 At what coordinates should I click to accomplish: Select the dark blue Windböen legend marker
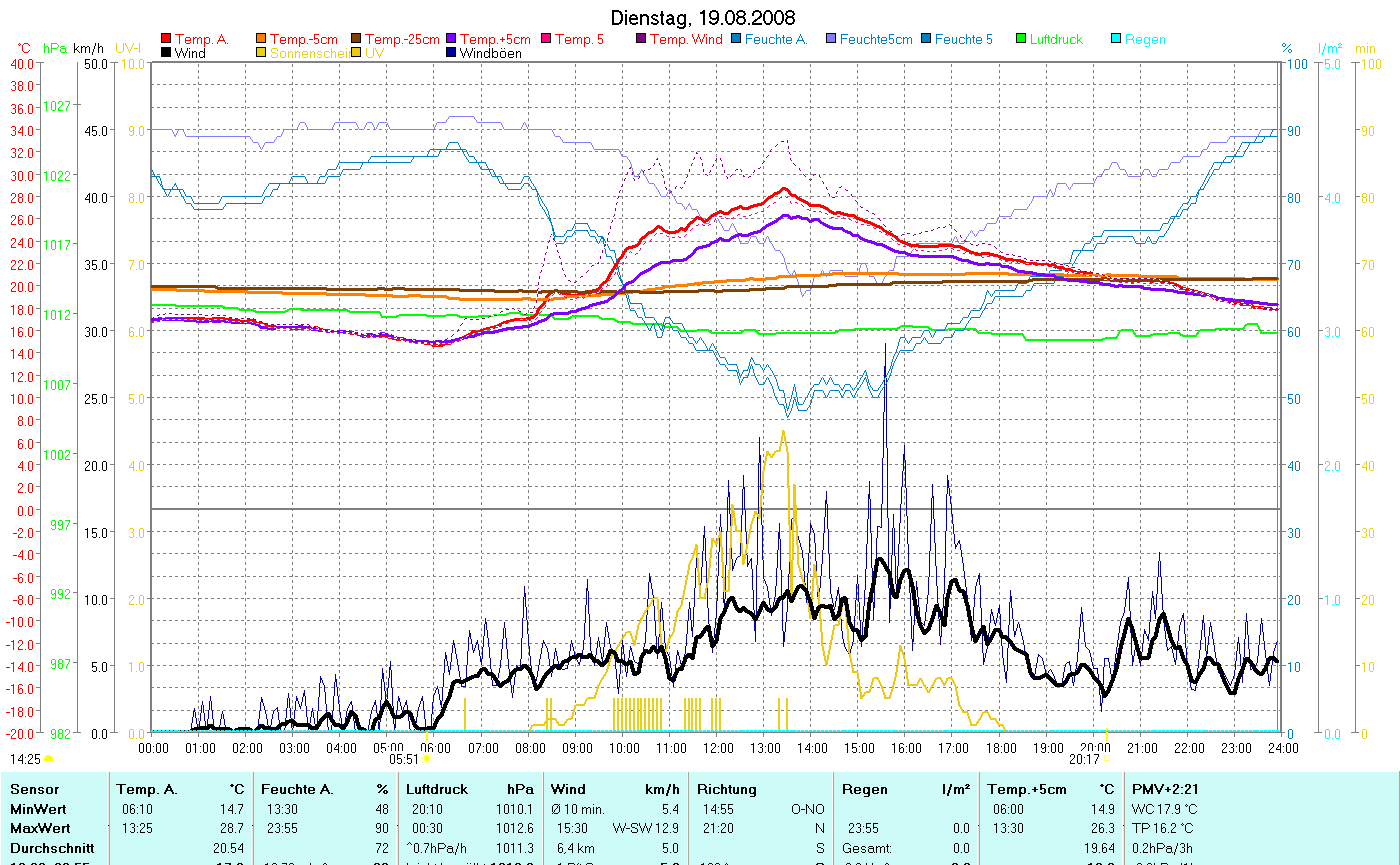click(x=451, y=54)
